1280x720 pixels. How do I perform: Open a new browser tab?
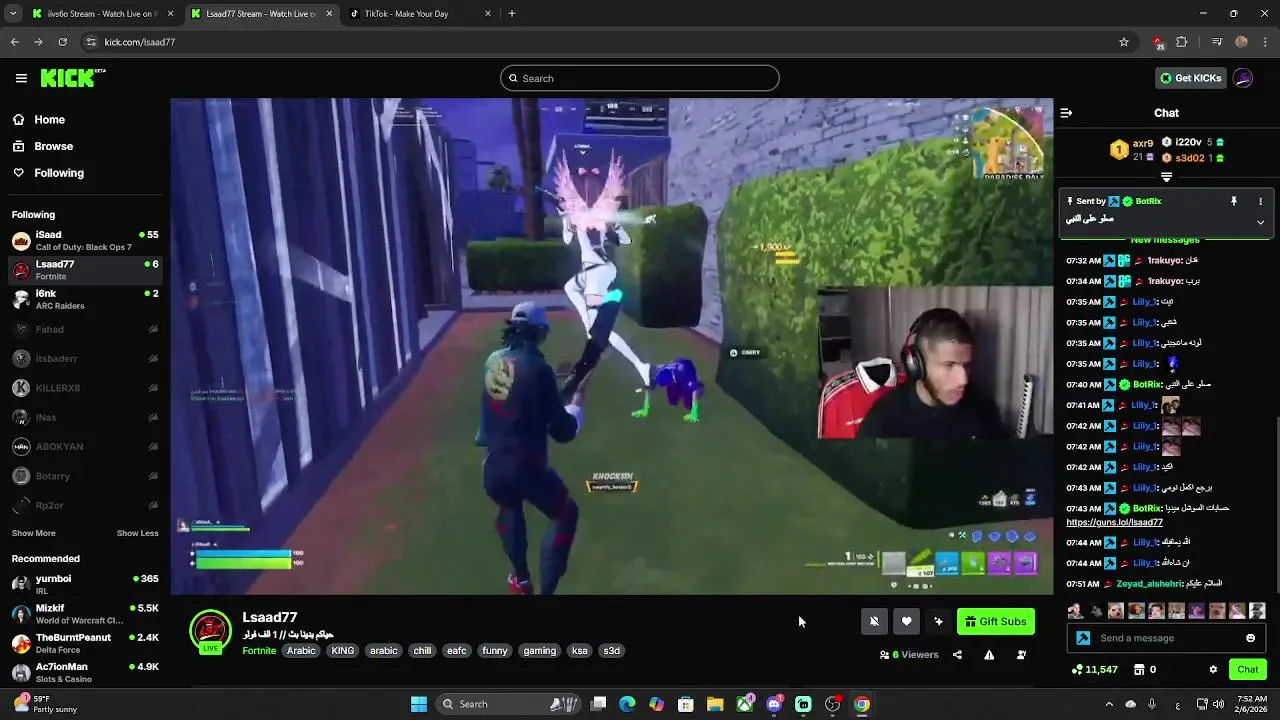512,14
